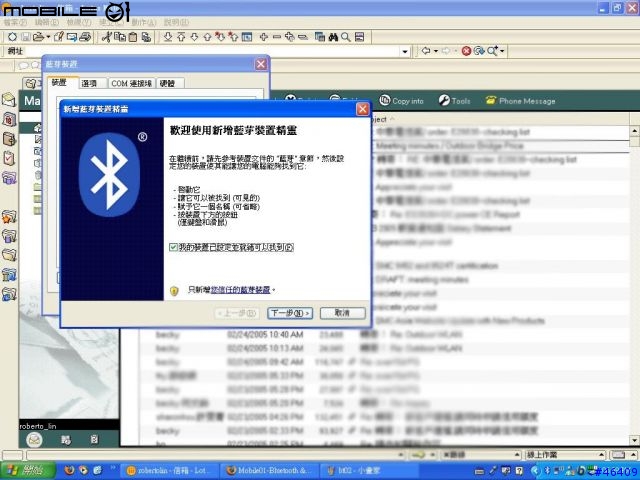This screenshot has height=480, width=640.
Task: Click the Copy toolbar icon
Action: 120,37
